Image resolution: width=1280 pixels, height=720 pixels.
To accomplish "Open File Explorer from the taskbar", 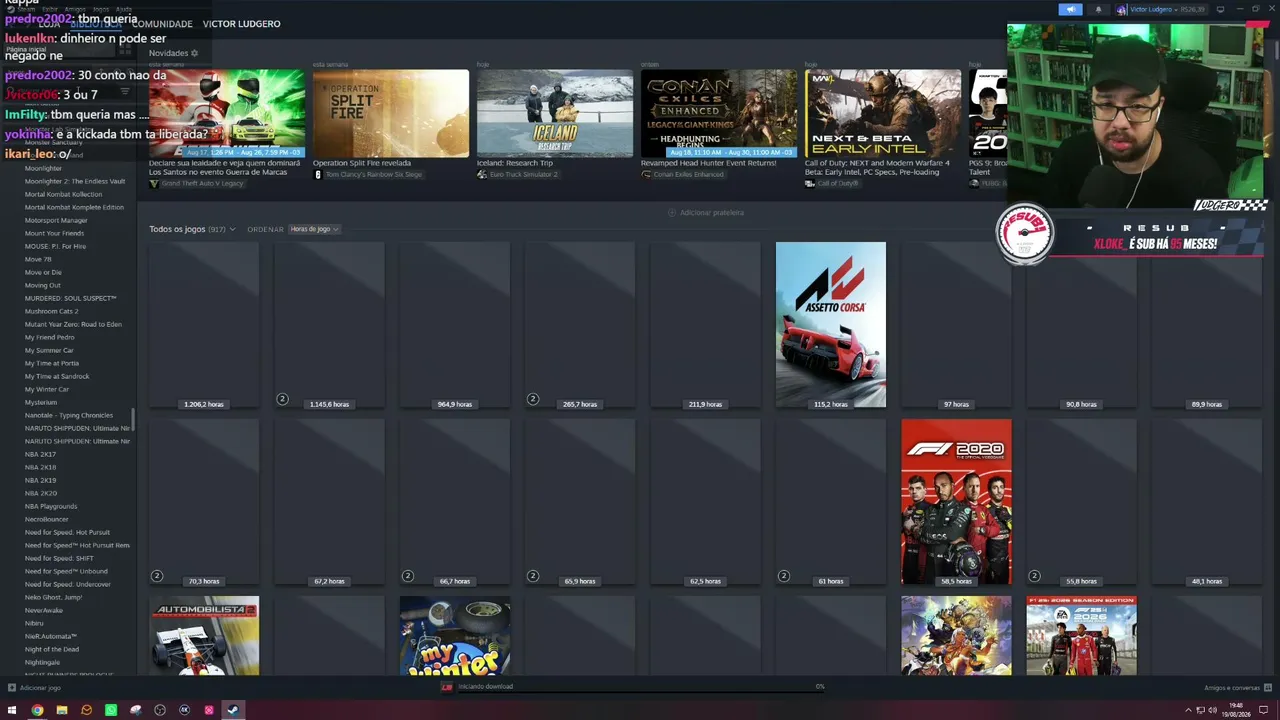I will (62, 710).
